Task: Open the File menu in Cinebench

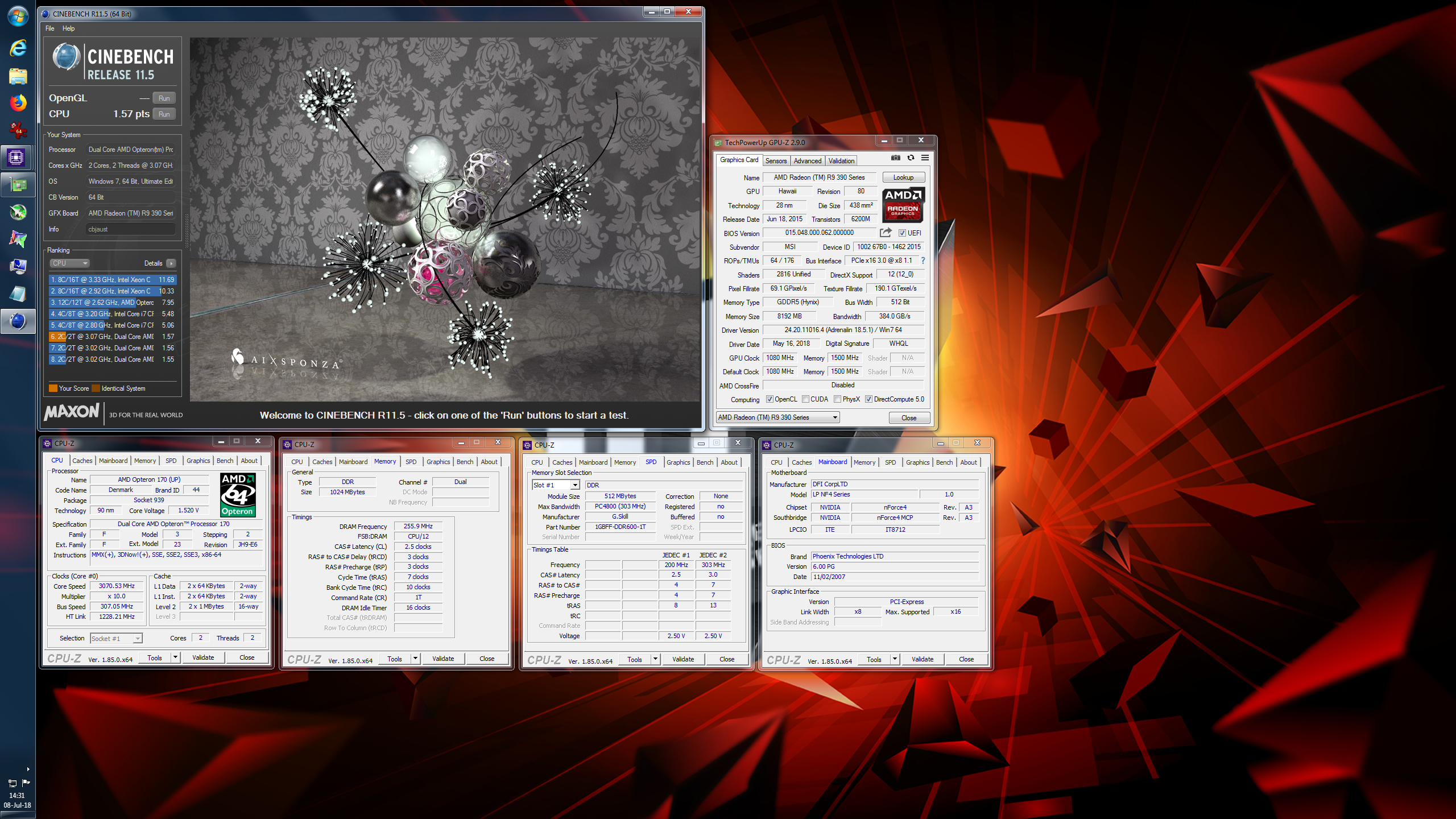Action: 49,28
